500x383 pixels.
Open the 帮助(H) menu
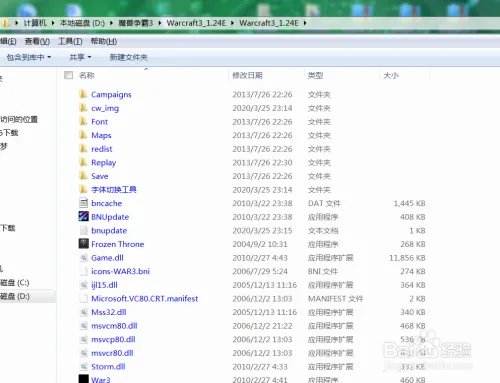click(x=104, y=41)
